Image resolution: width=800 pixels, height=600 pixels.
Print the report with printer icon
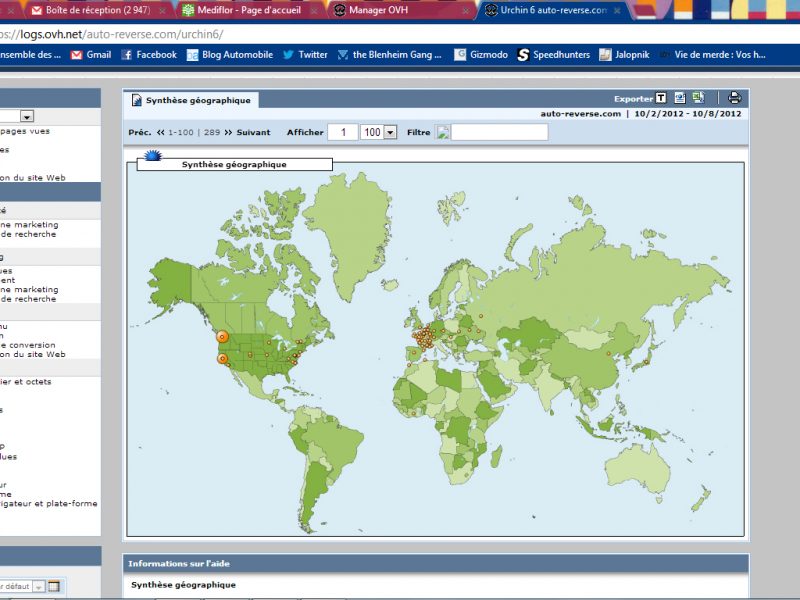734,98
